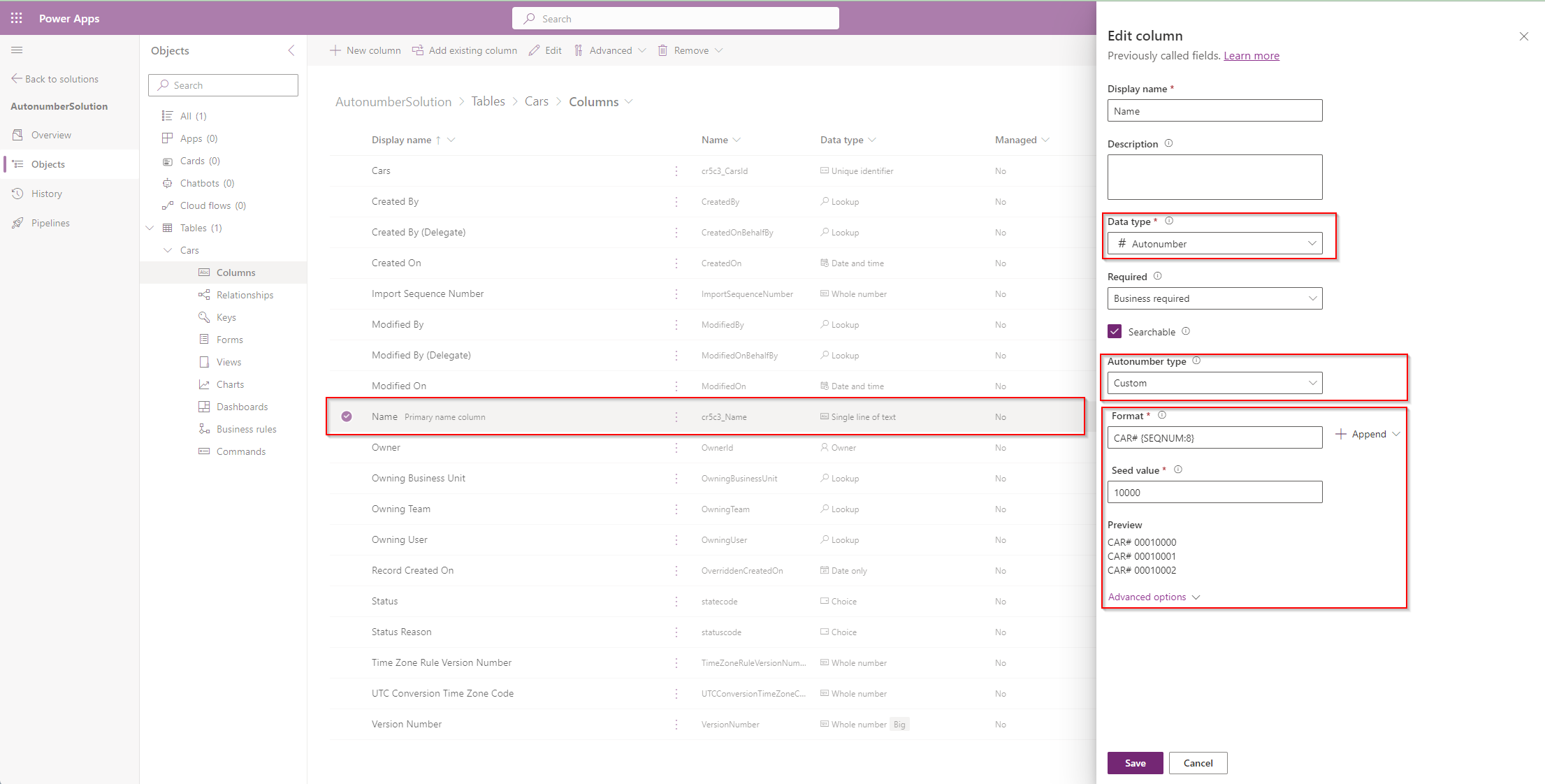Open Views under Cars
The height and width of the screenshot is (784, 1545).
[x=229, y=362]
